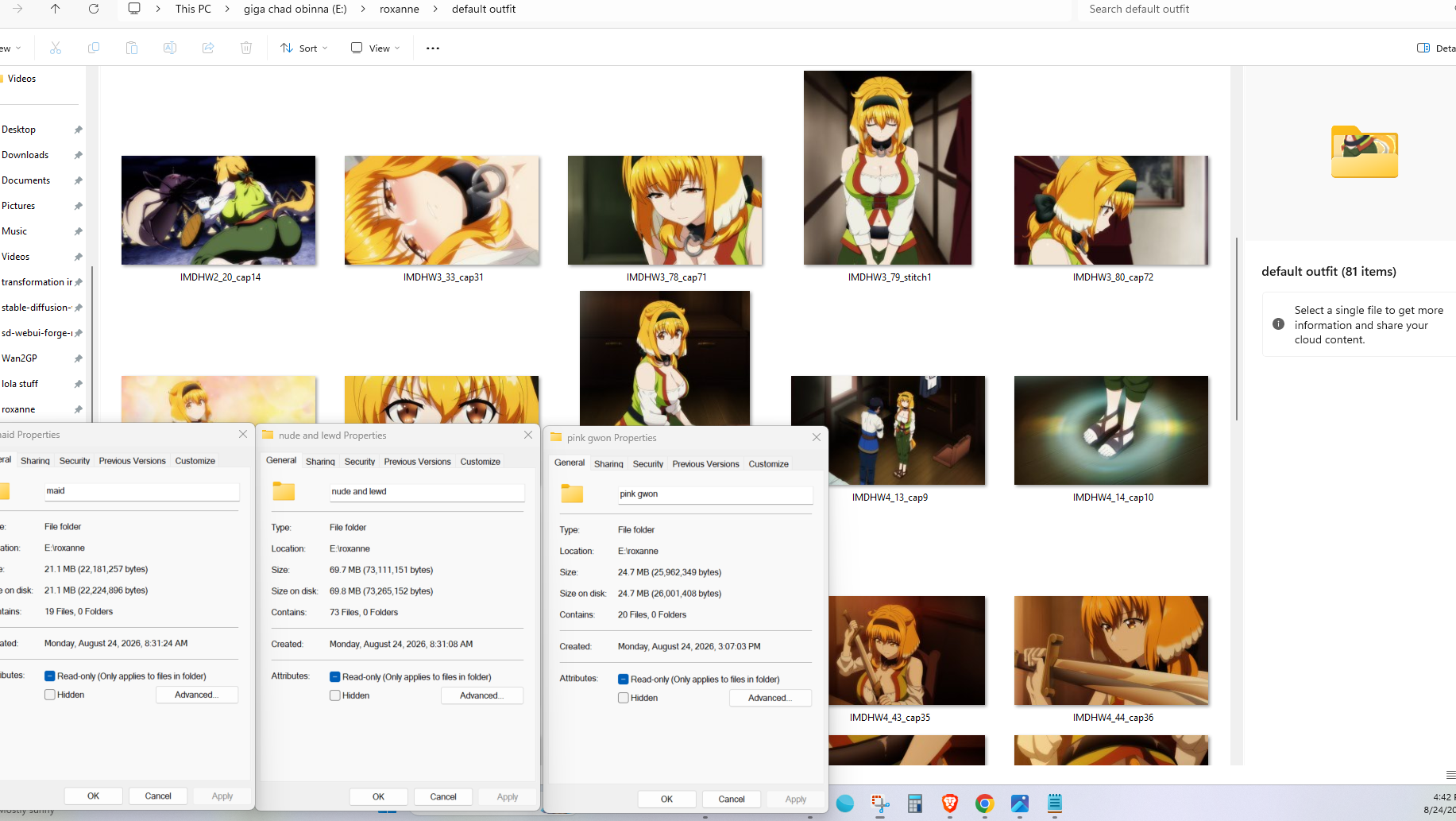Click Advanced button in pink gwon Properties
Viewport: 1456px width, 821px height.
pos(770,698)
